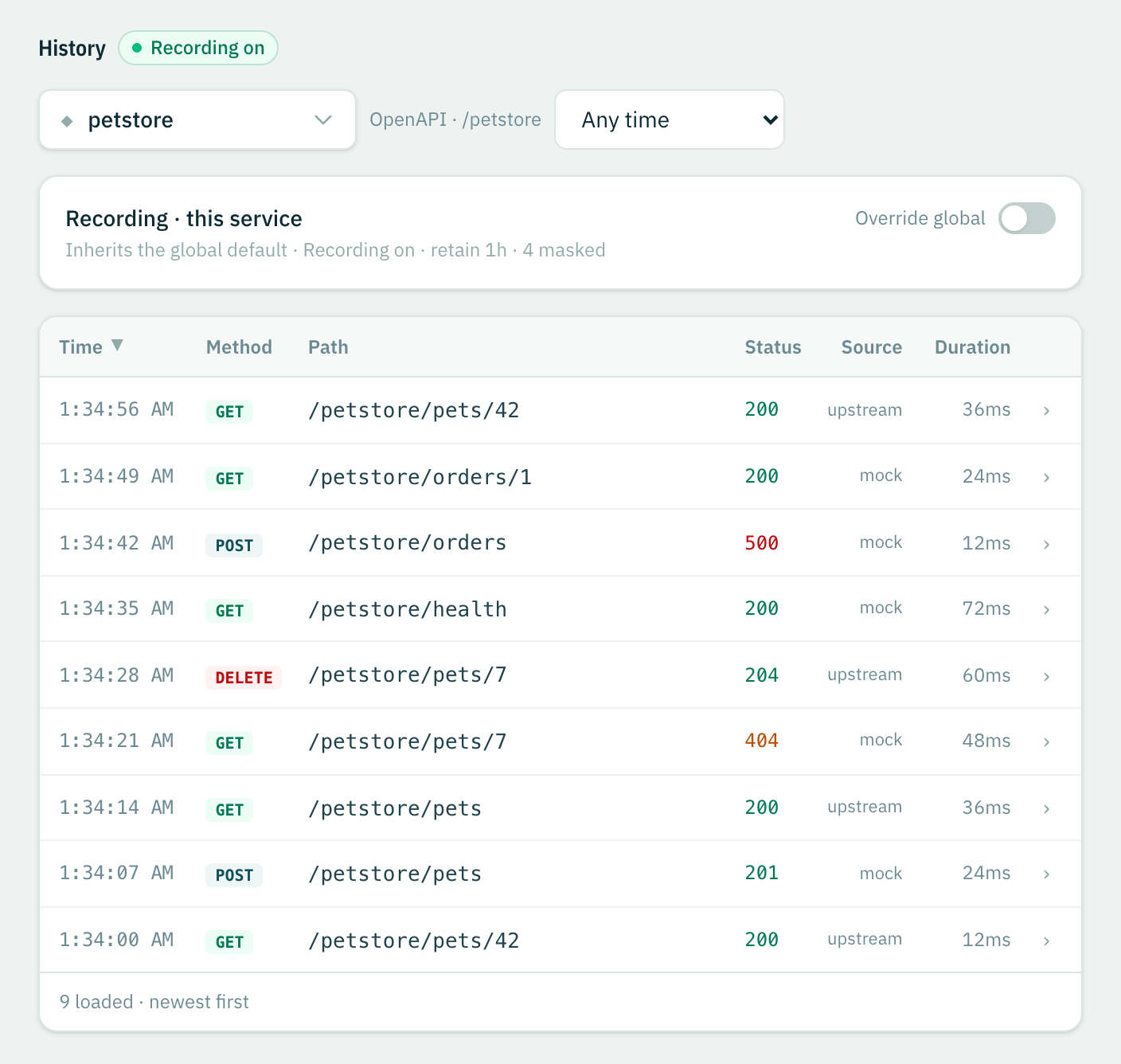Viewport: 1121px width, 1064px height.
Task: Expand the 1:34:07 AM request row chevron
Action: [1046, 874]
